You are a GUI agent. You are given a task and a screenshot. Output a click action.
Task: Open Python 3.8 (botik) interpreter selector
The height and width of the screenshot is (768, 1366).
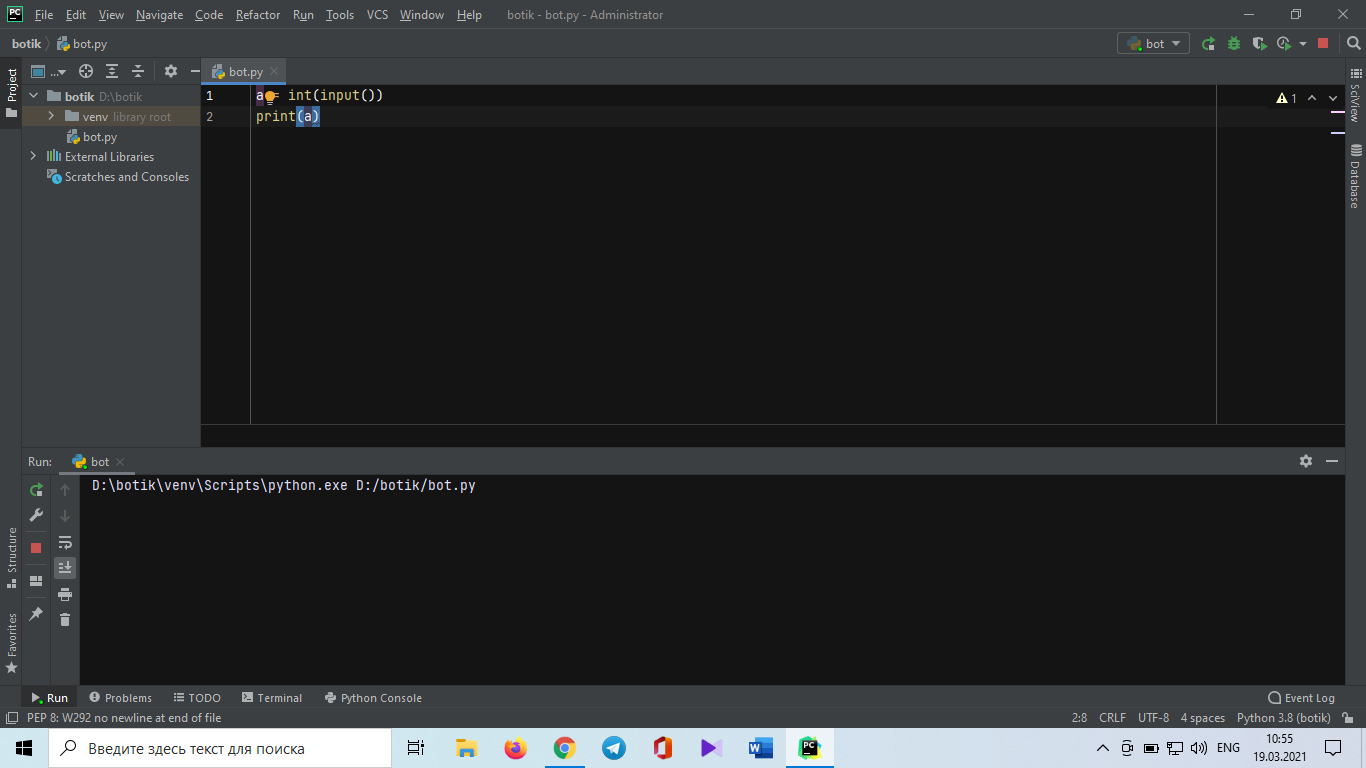pyautogui.click(x=1283, y=718)
